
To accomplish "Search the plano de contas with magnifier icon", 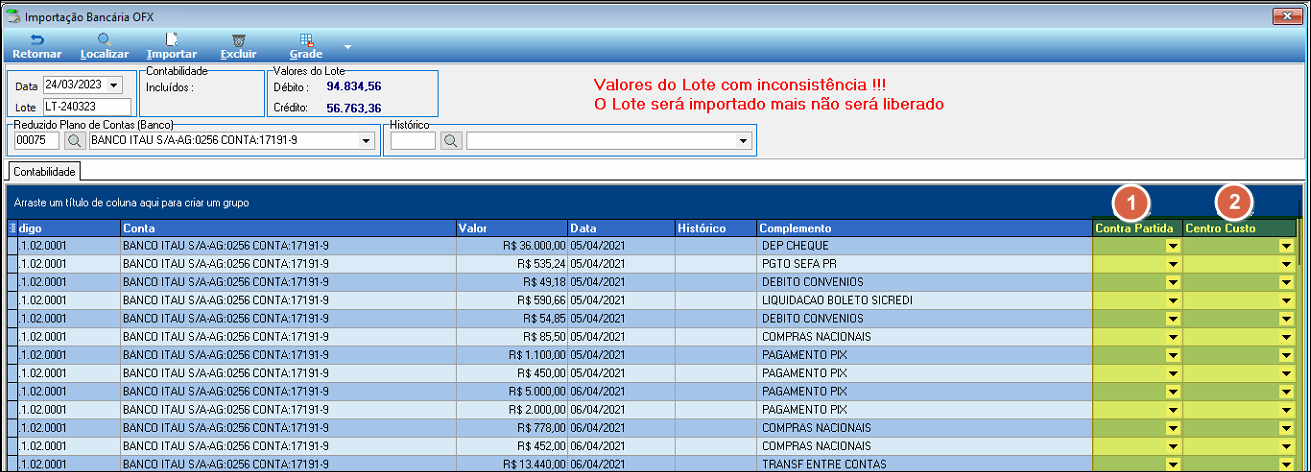I will [x=75, y=141].
